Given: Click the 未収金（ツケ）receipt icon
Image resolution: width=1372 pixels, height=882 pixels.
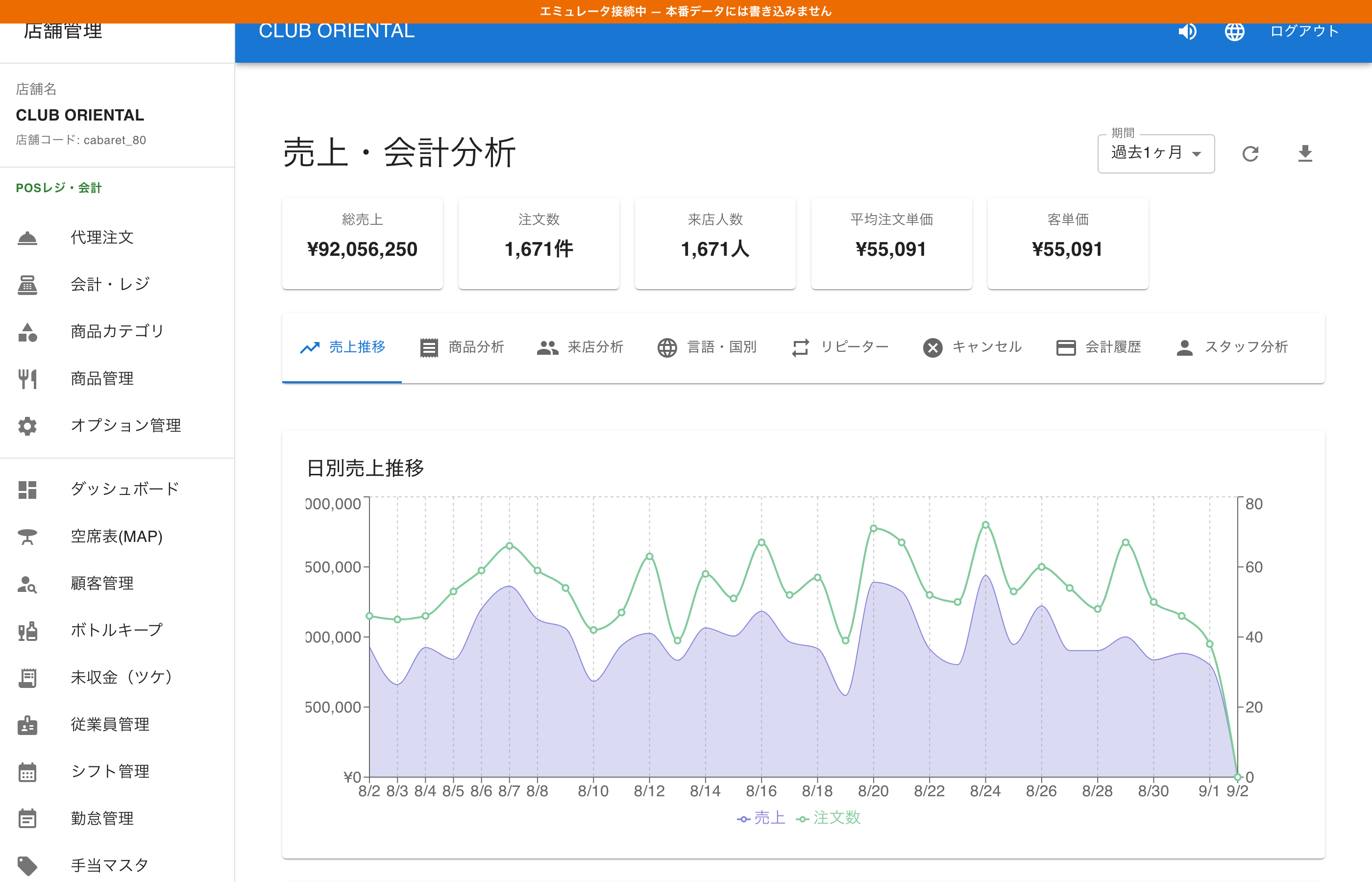Looking at the screenshot, I should tap(27, 678).
